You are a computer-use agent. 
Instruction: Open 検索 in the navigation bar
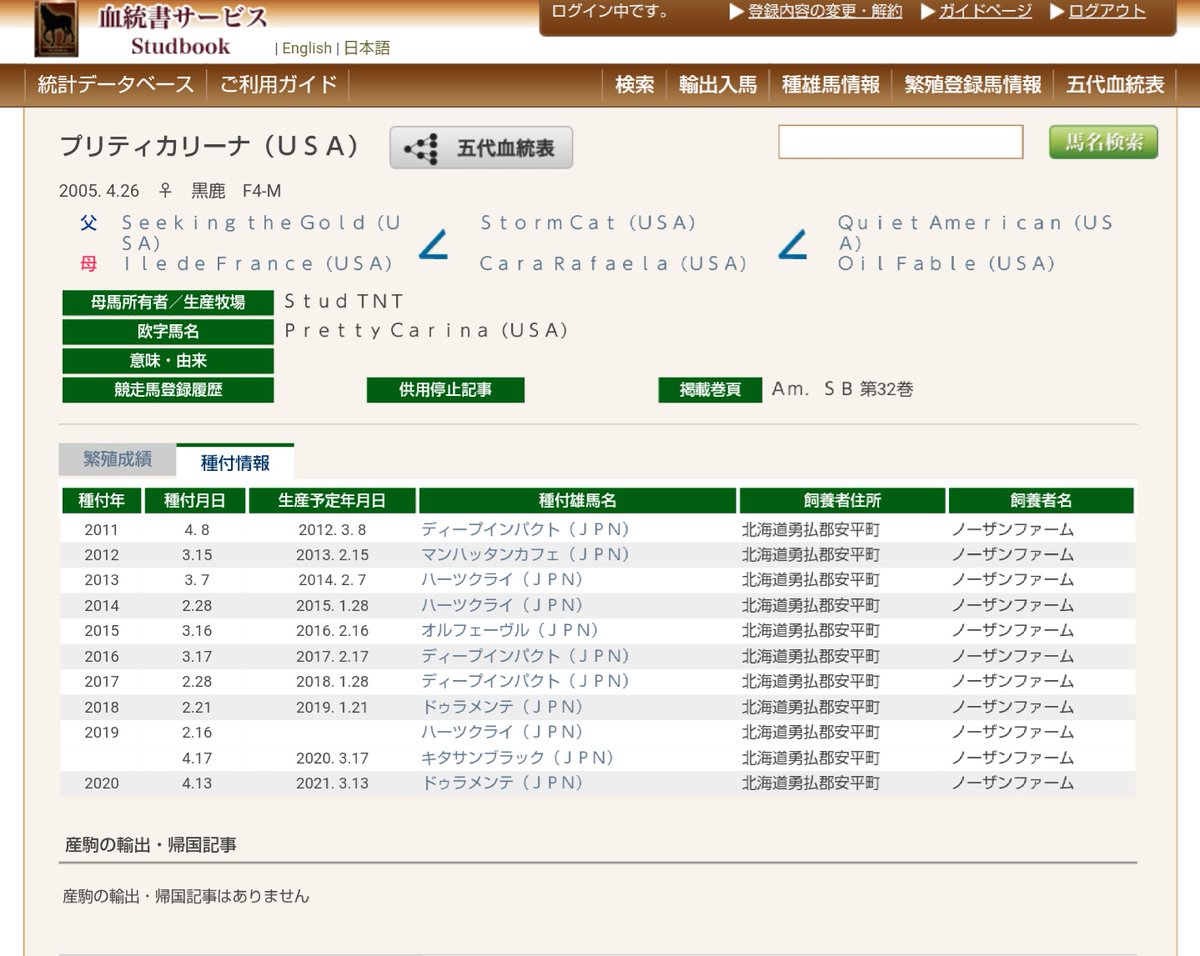tap(635, 85)
